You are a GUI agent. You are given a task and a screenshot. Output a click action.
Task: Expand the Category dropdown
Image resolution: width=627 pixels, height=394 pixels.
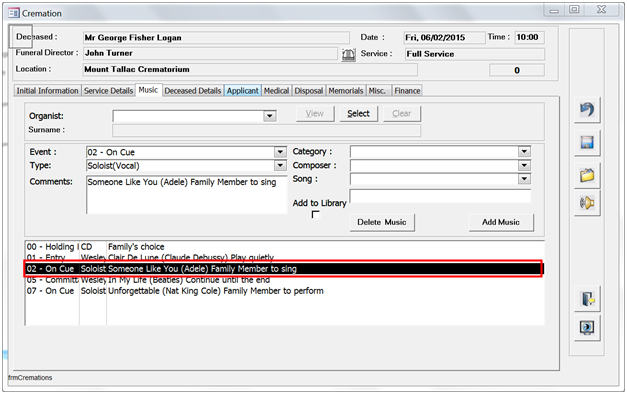tap(524, 152)
